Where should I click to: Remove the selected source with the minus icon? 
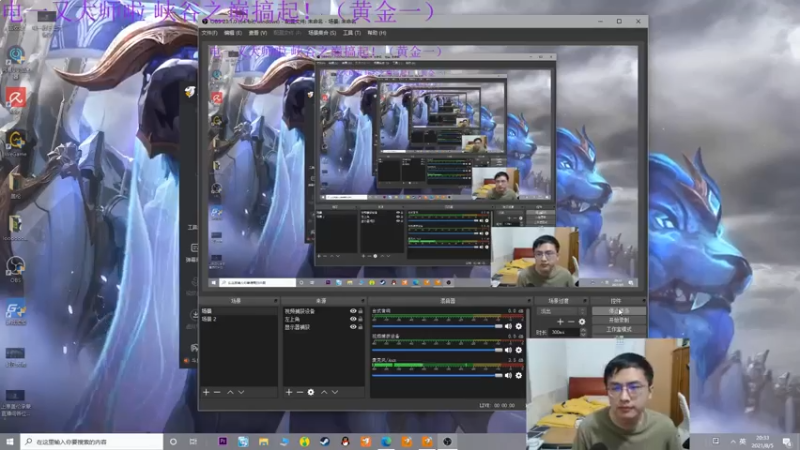tap(299, 392)
